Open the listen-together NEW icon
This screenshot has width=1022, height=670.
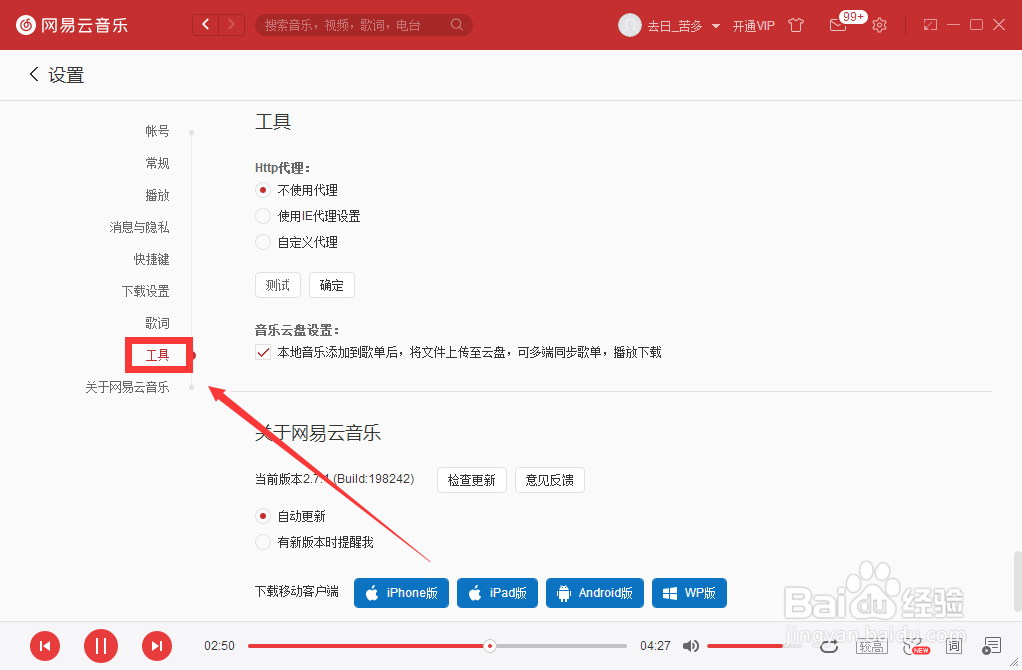click(x=916, y=646)
